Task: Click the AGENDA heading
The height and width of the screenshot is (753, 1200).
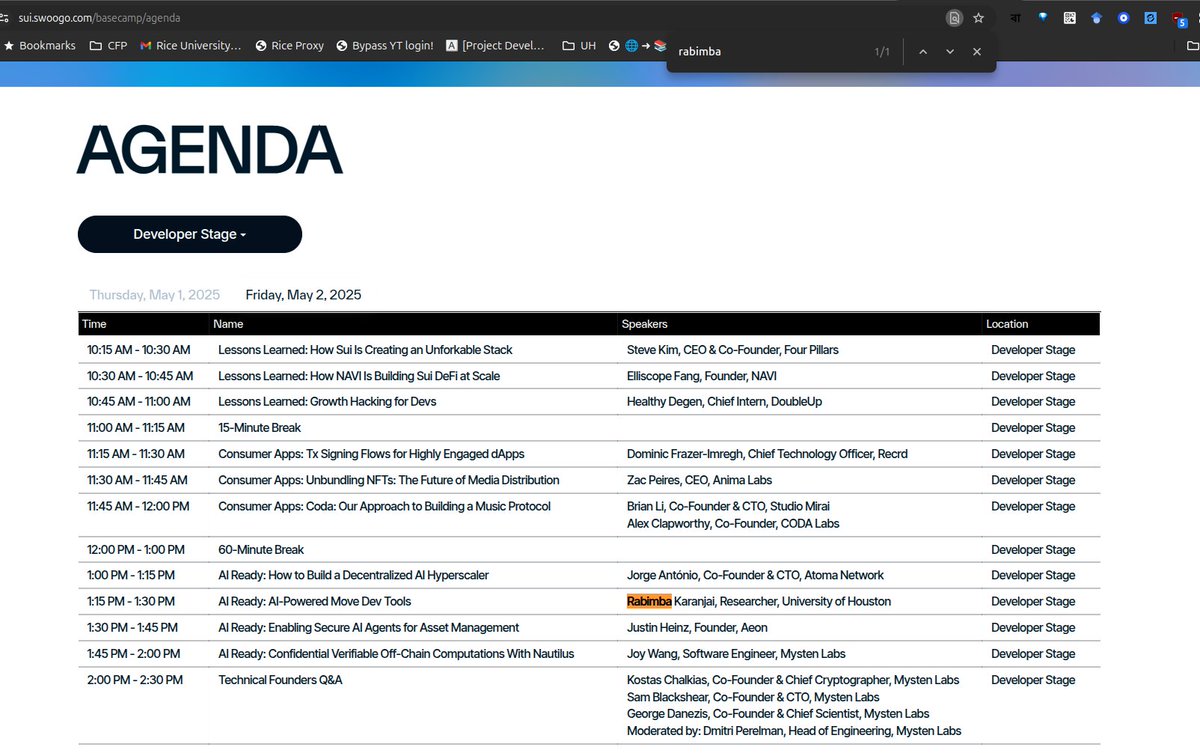Action: pos(210,150)
